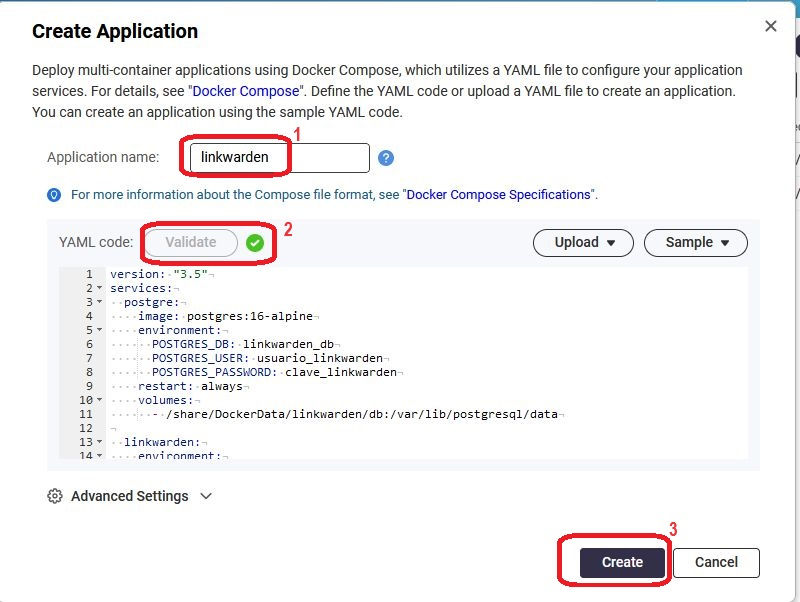The image size is (800, 602).
Task: Collapse the services block fold arrow
Action: point(99,288)
